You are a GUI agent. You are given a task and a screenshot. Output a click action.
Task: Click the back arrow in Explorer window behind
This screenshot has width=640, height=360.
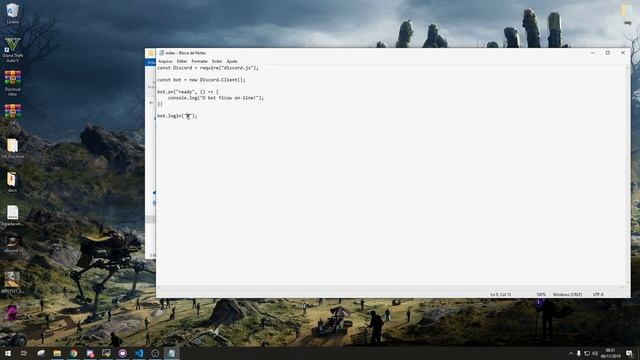(x=151, y=103)
